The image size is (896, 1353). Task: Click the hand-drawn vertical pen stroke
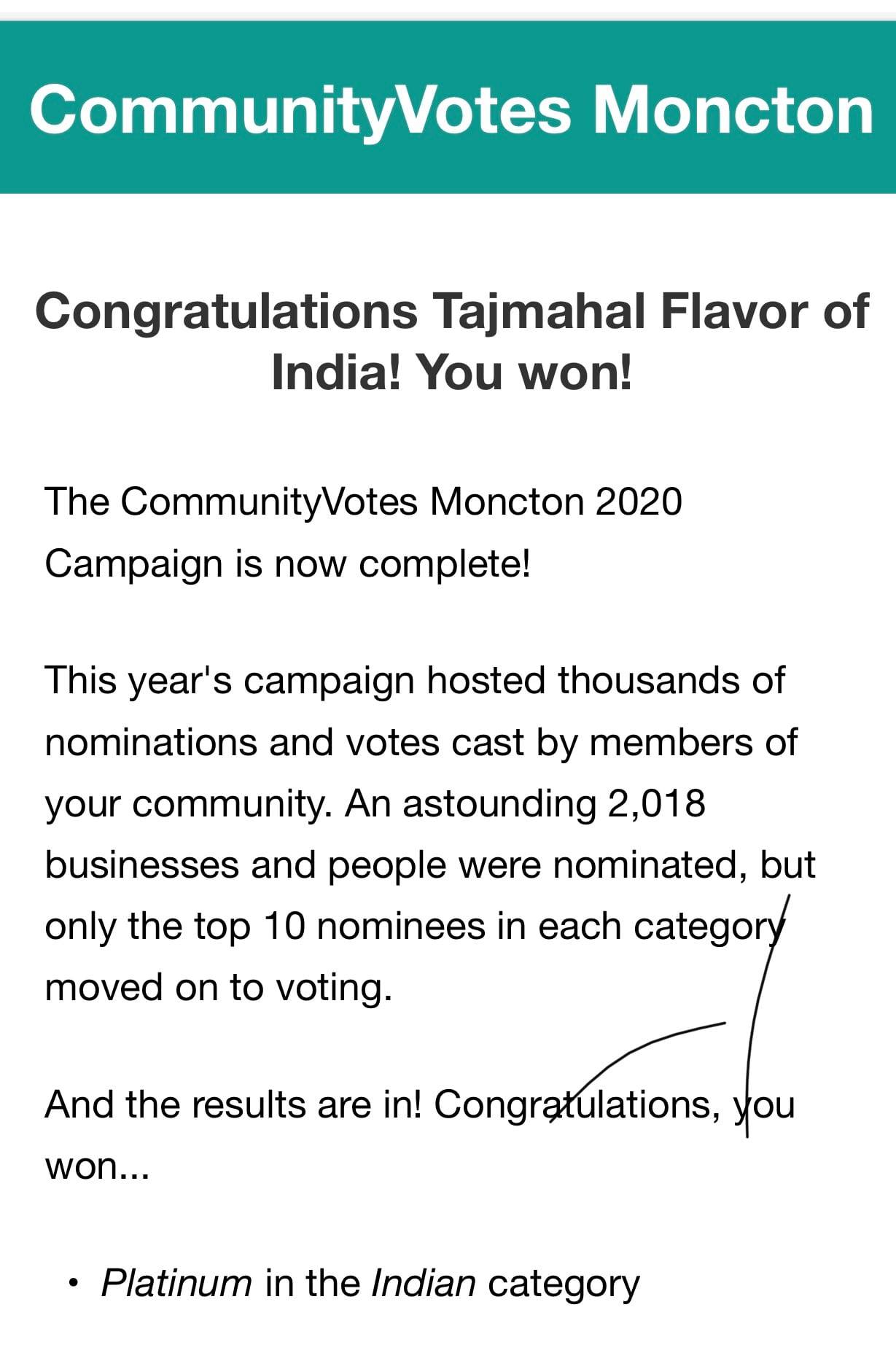(757, 1021)
